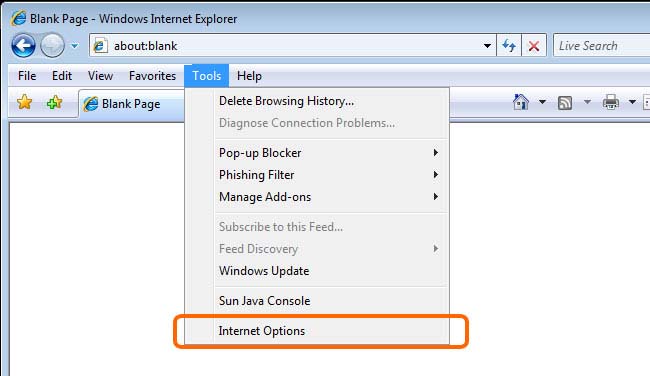The image size is (650, 376).
Task: Switch to the Blank Page tab
Action: pos(131,104)
